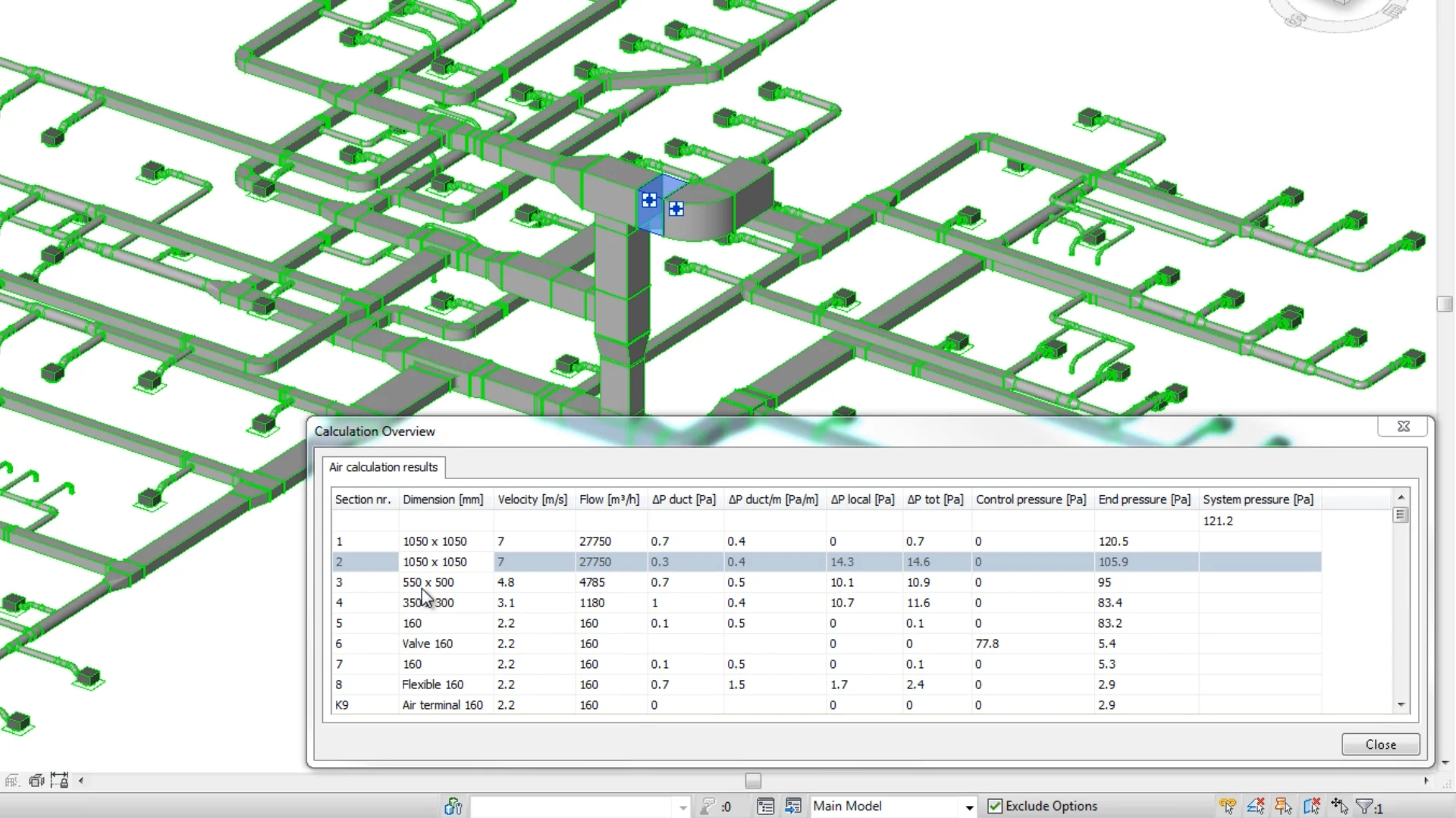Click the Editing Requests icon
Screen dimensions: 1456x818
708,807
